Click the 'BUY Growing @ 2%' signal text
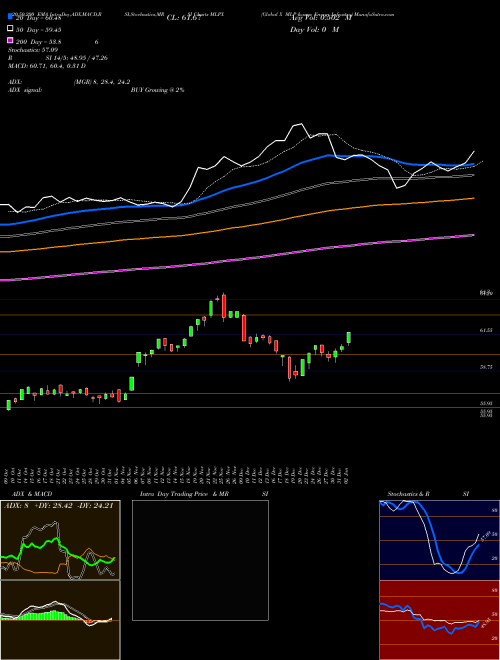Viewport: 500px width, 660px height. pos(157,90)
